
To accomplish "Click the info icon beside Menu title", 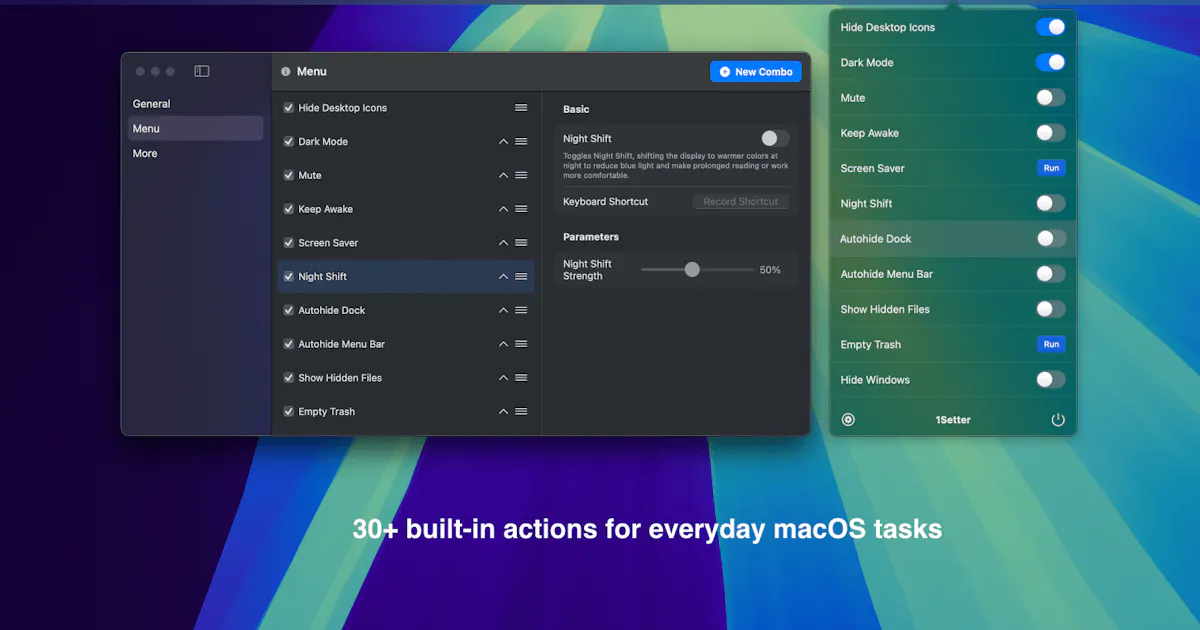I will [x=286, y=72].
